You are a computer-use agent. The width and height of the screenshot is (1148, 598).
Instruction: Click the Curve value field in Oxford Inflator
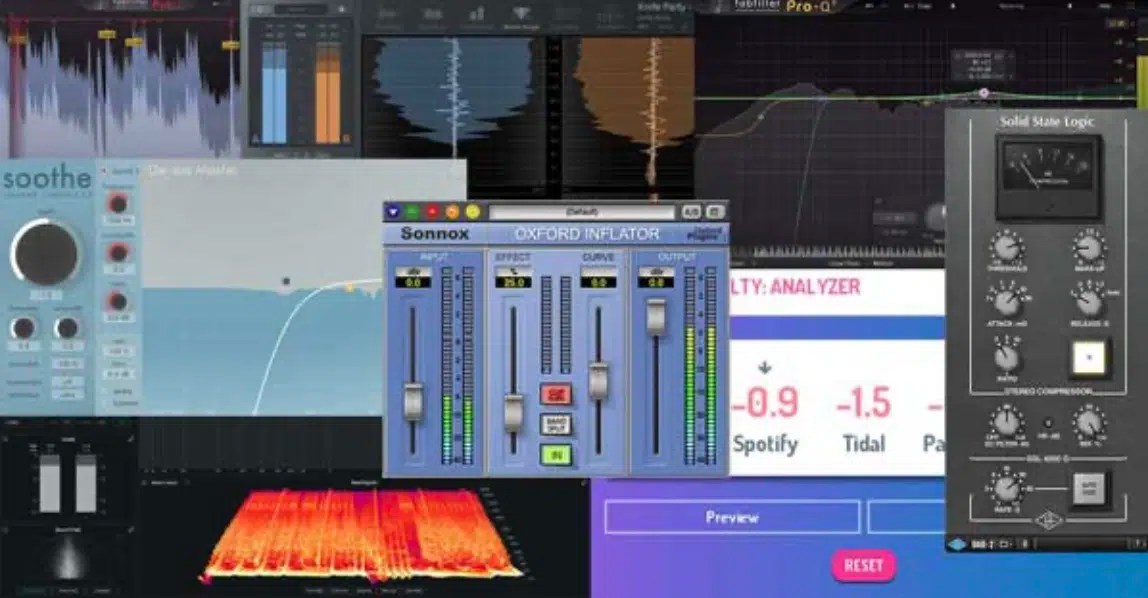[x=598, y=282]
